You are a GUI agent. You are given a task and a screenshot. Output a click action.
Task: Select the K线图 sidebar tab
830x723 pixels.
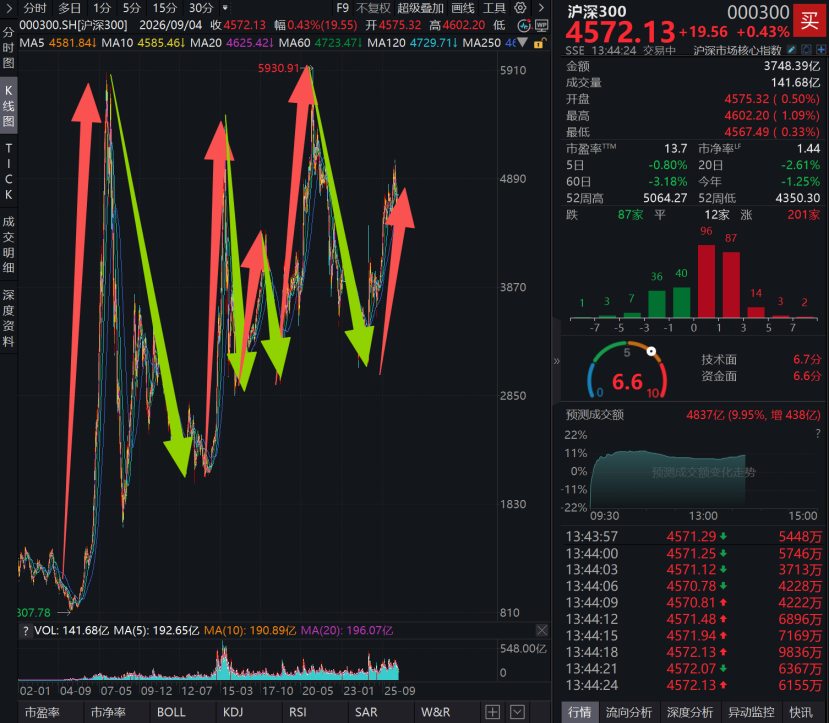(x=8, y=105)
